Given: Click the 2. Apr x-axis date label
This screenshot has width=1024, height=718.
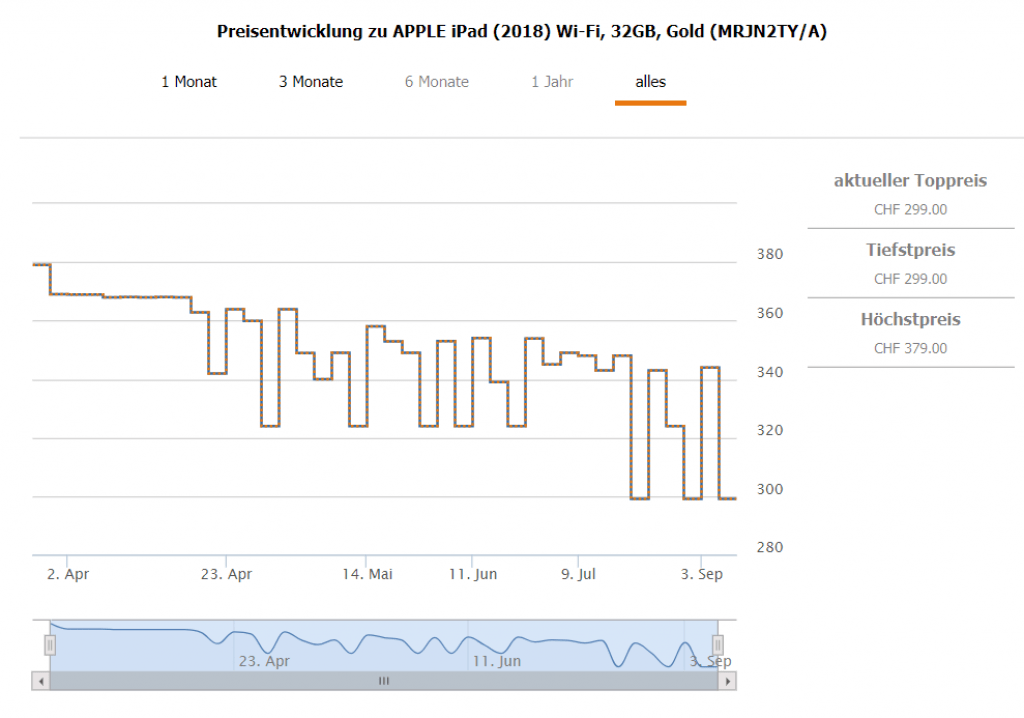Looking at the screenshot, I should click(68, 575).
